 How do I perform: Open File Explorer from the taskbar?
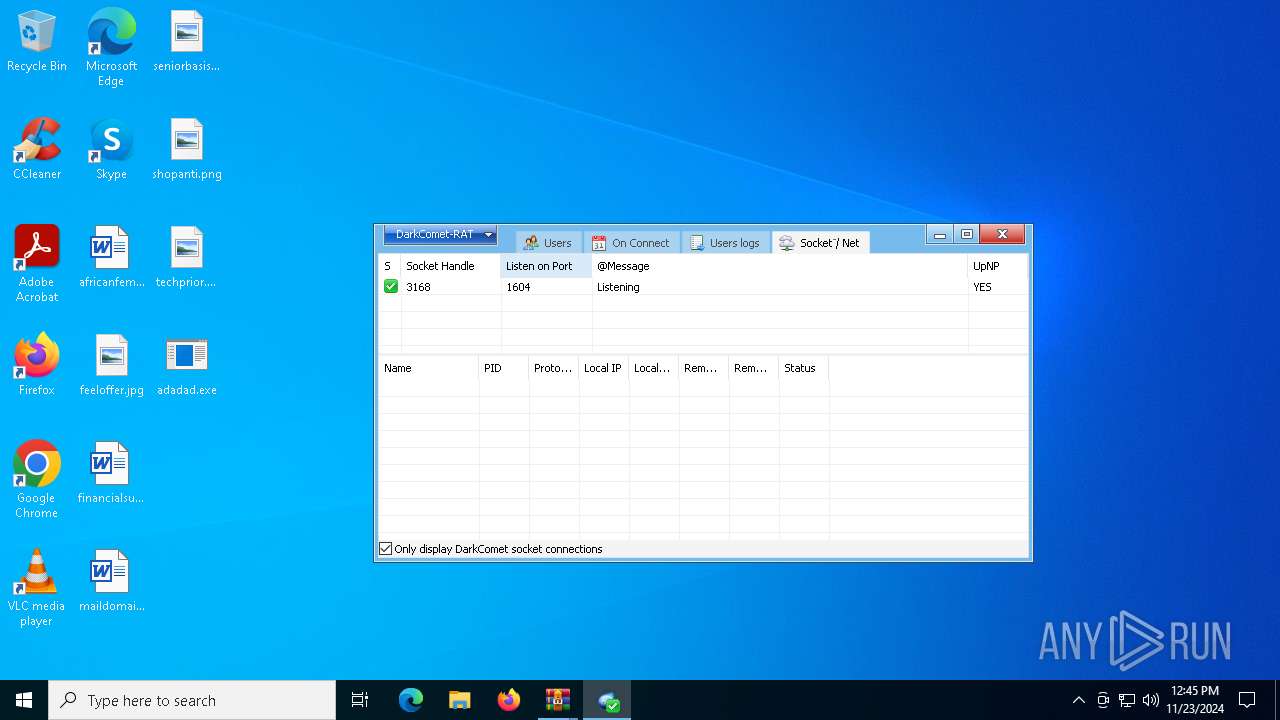[x=459, y=700]
